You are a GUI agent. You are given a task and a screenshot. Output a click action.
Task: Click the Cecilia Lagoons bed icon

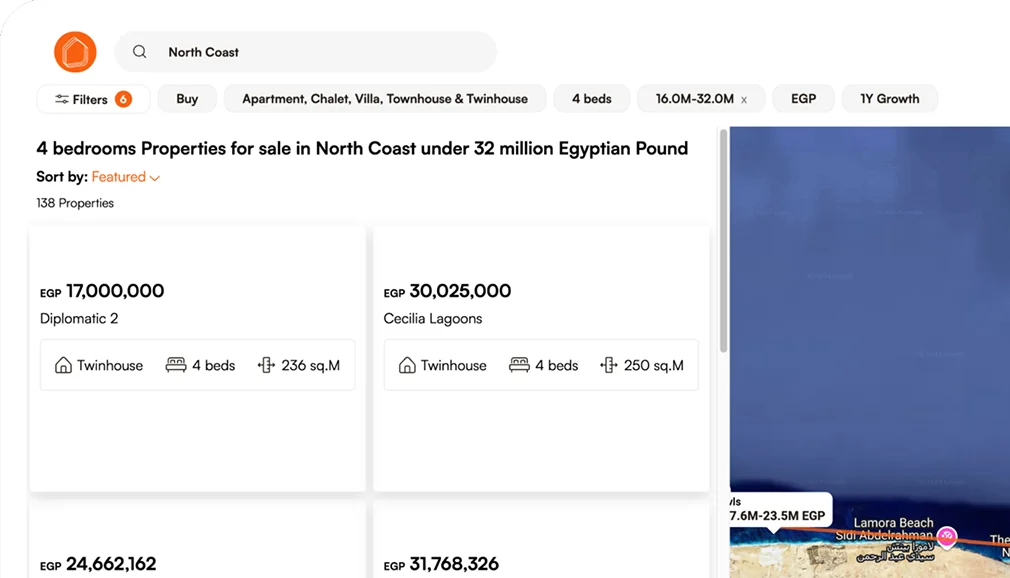(x=519, y=365)
